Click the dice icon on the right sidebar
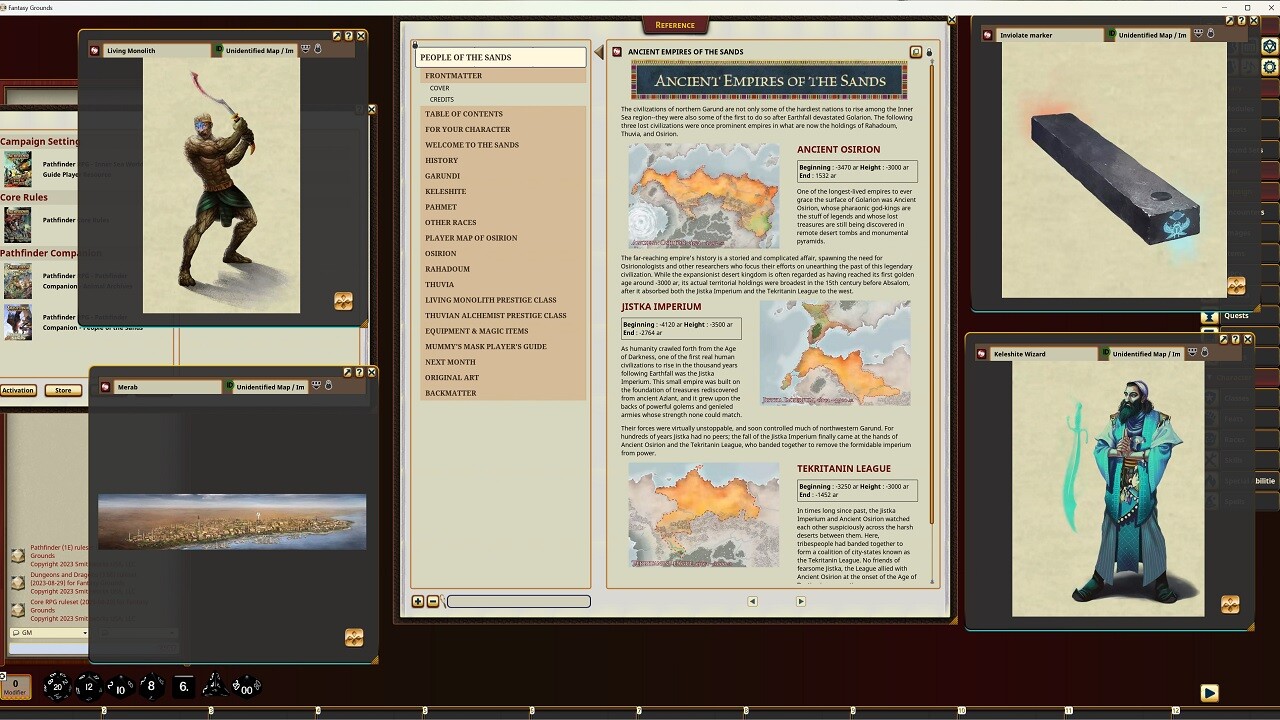 (x=1269, y=47)
